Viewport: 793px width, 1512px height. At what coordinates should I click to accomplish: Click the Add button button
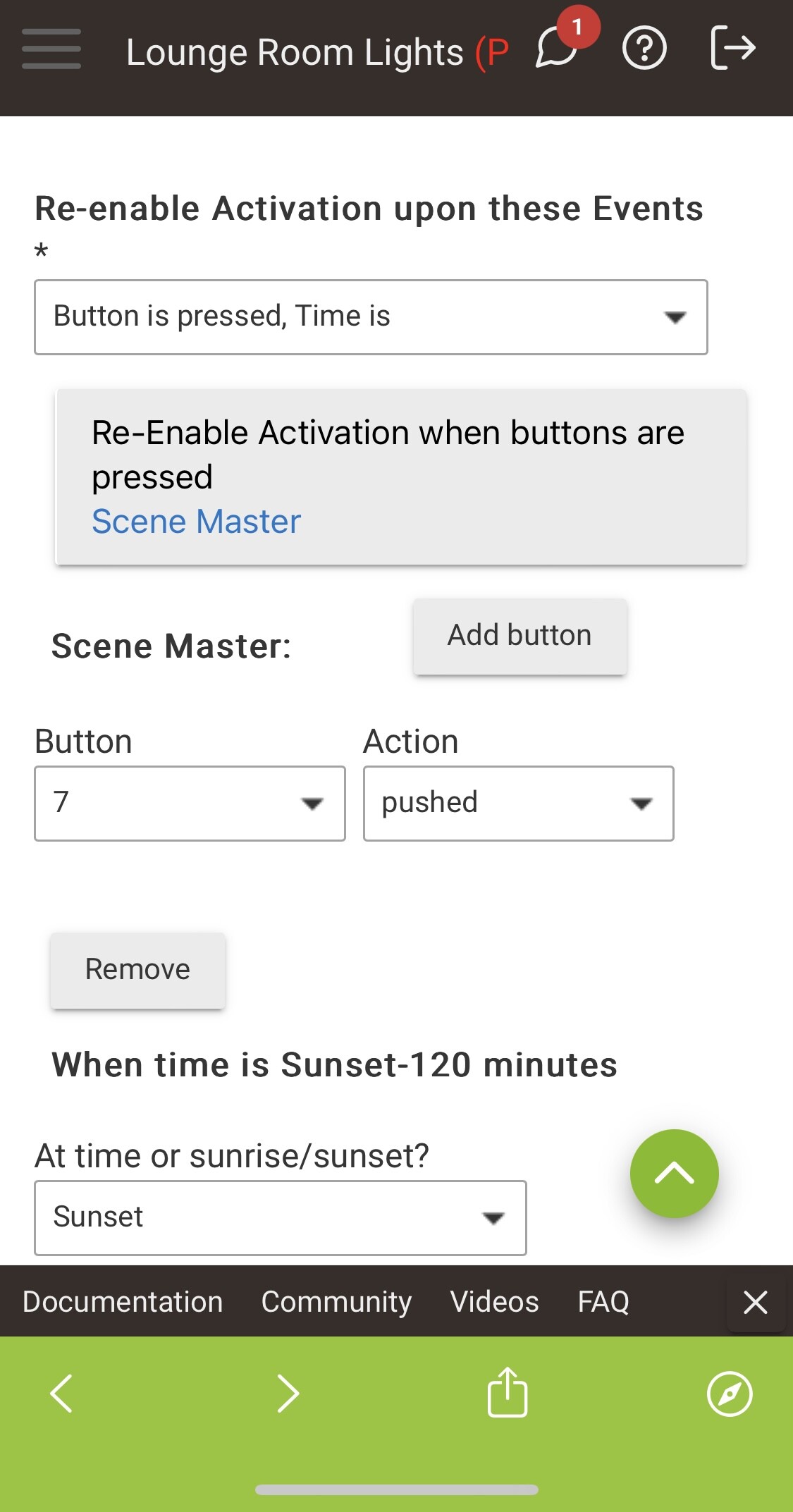(x=520, y=636)
